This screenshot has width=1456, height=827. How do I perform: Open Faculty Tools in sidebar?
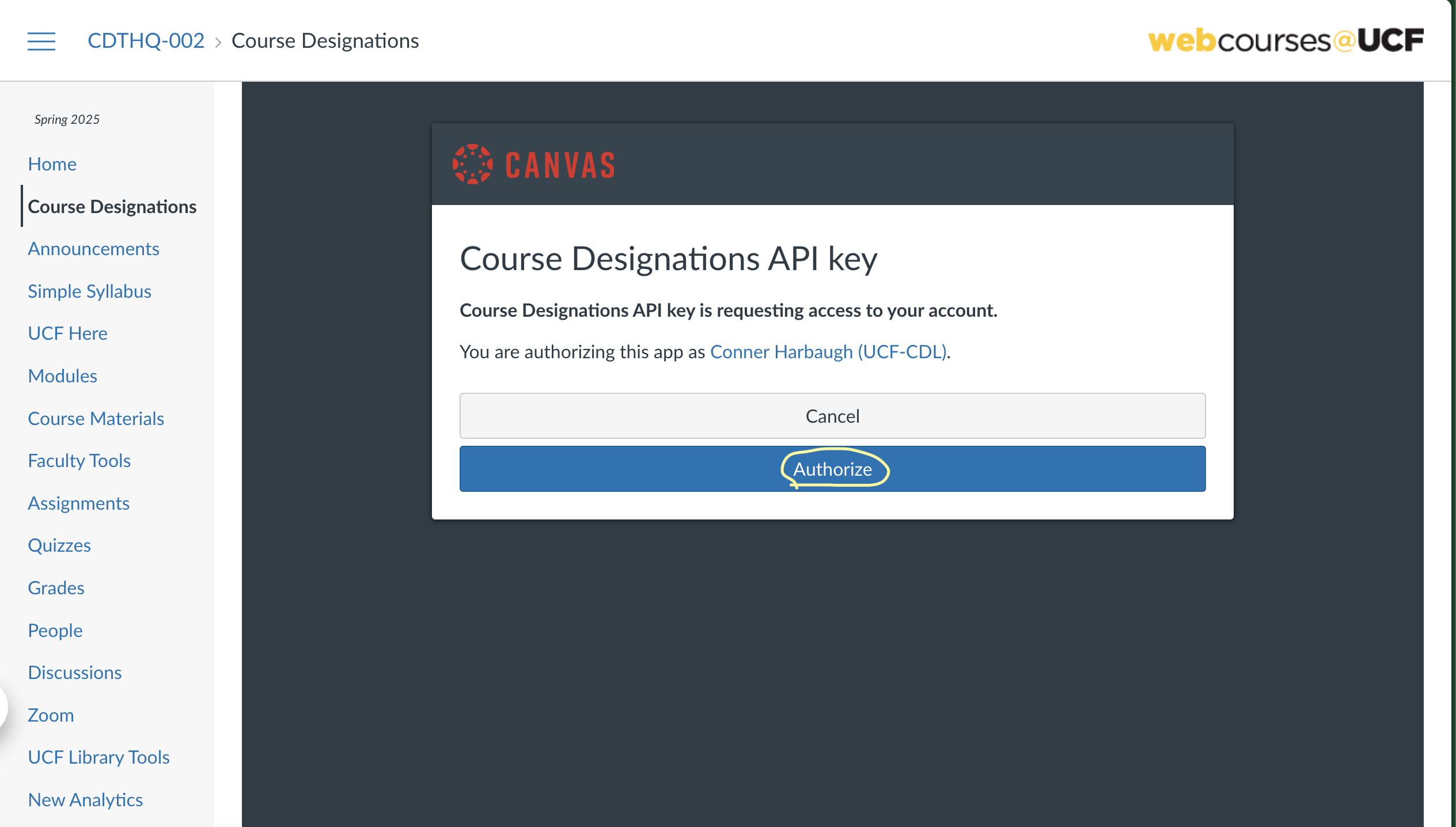[x=79, y=461]
